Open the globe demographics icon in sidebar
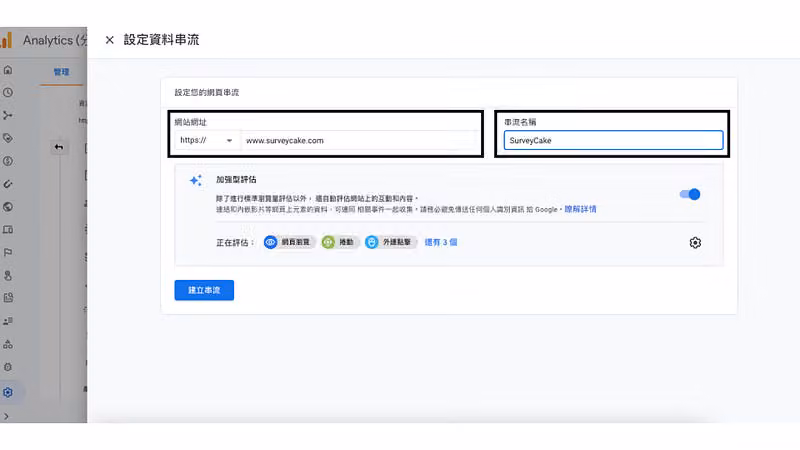The width and height of the screenshot is (800, 450). tap(8, 207)
